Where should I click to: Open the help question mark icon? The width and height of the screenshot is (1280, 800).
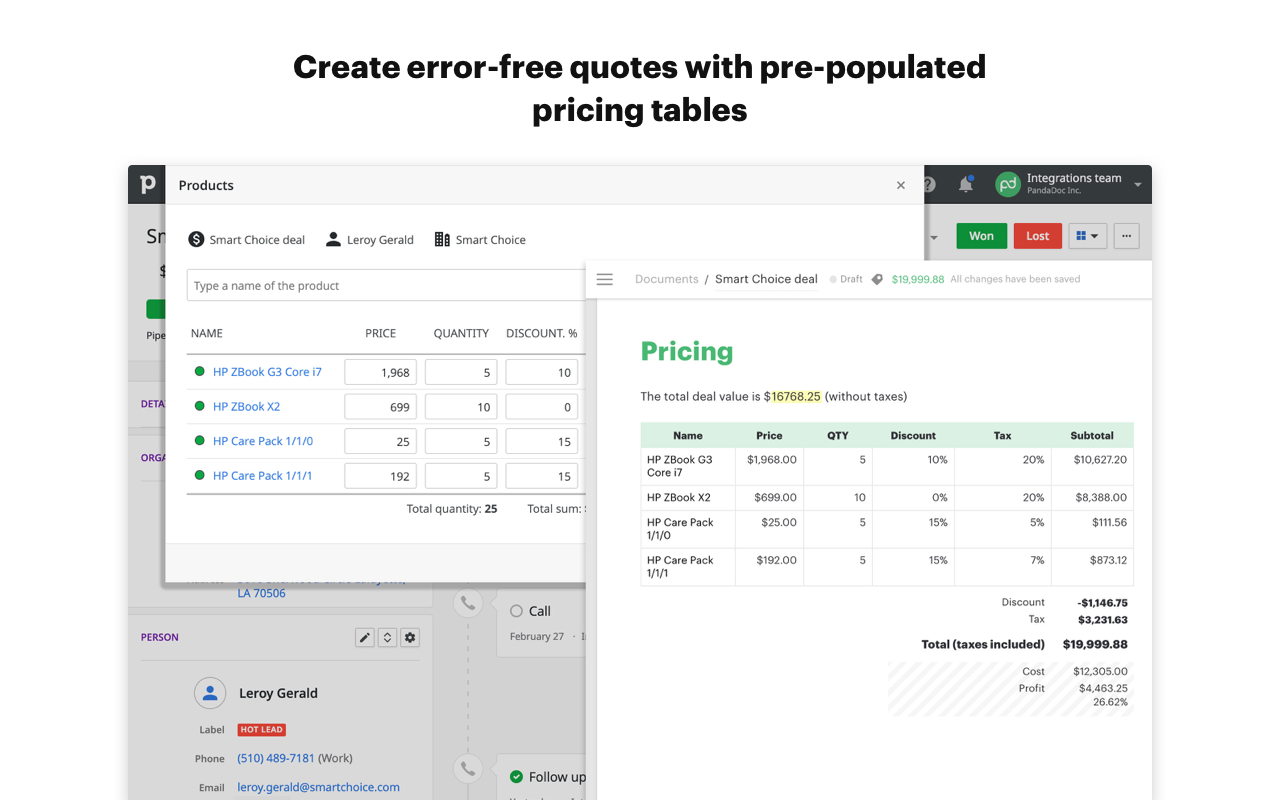929,184
